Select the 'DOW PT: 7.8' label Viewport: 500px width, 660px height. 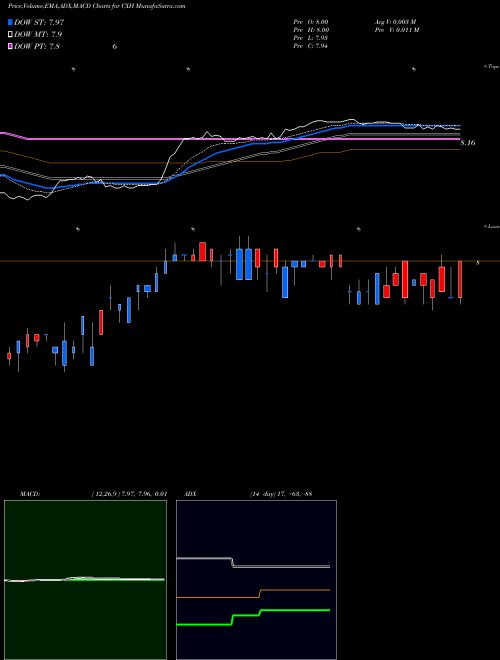tap(37, 46)
